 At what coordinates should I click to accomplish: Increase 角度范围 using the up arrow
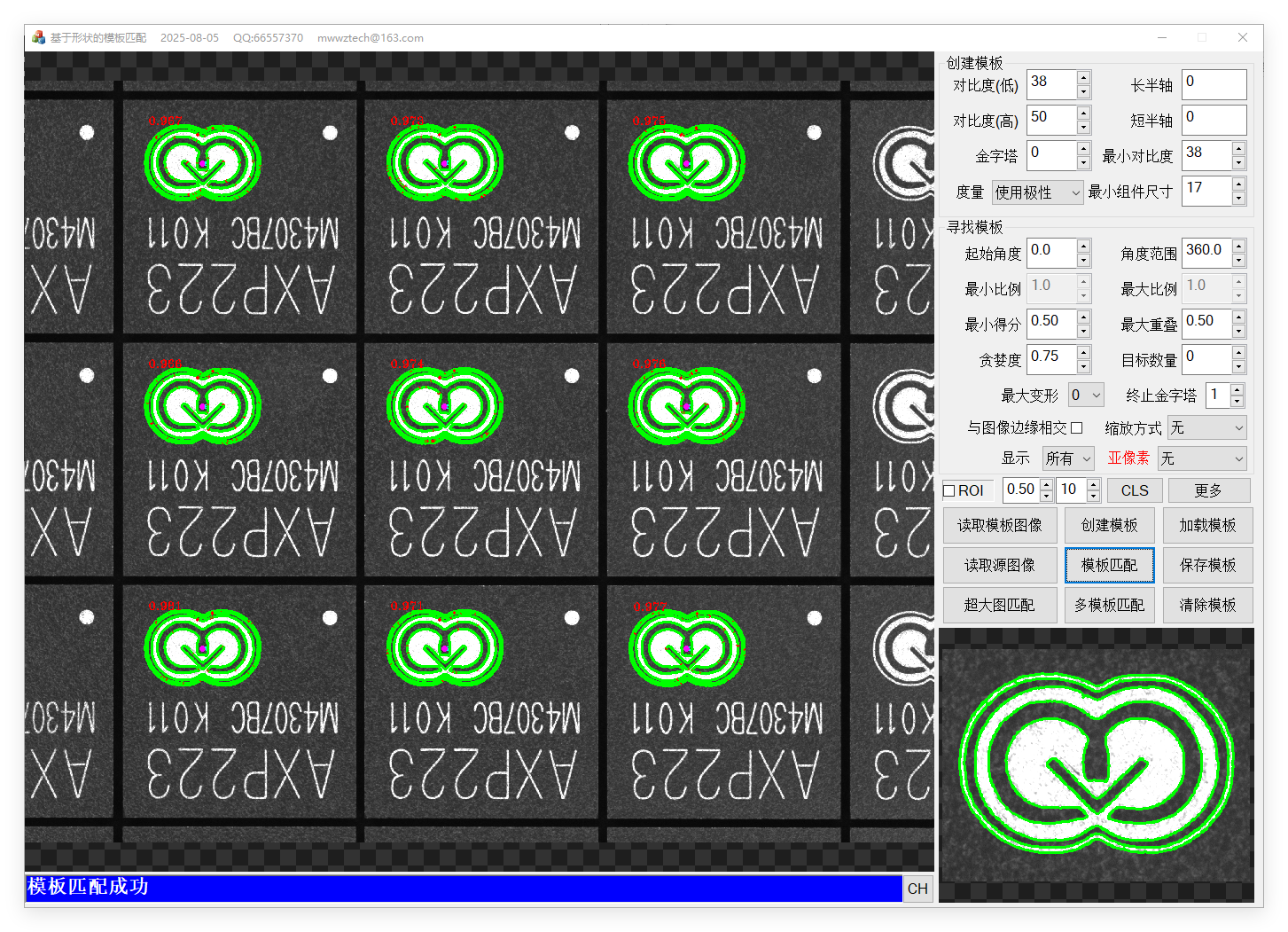point(1238,246)
